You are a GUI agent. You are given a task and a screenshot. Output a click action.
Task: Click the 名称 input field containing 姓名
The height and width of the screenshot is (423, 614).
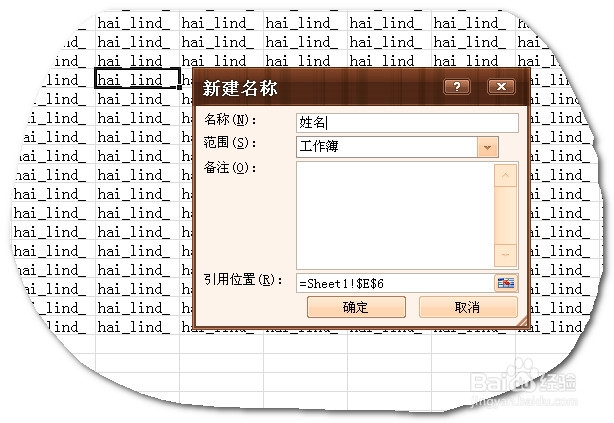(x=407, y=123)
